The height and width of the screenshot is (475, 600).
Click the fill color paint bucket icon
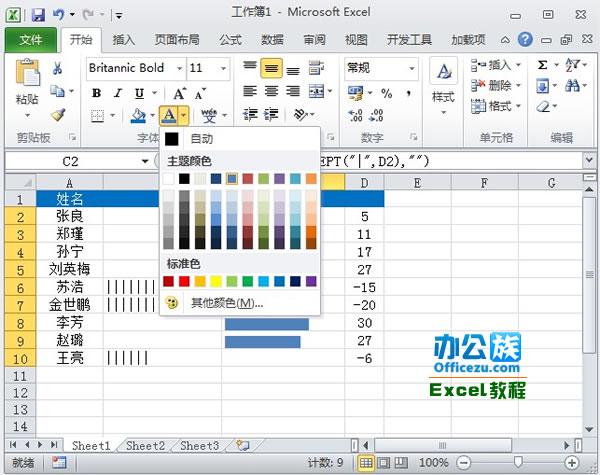click(x=138, y=115)
